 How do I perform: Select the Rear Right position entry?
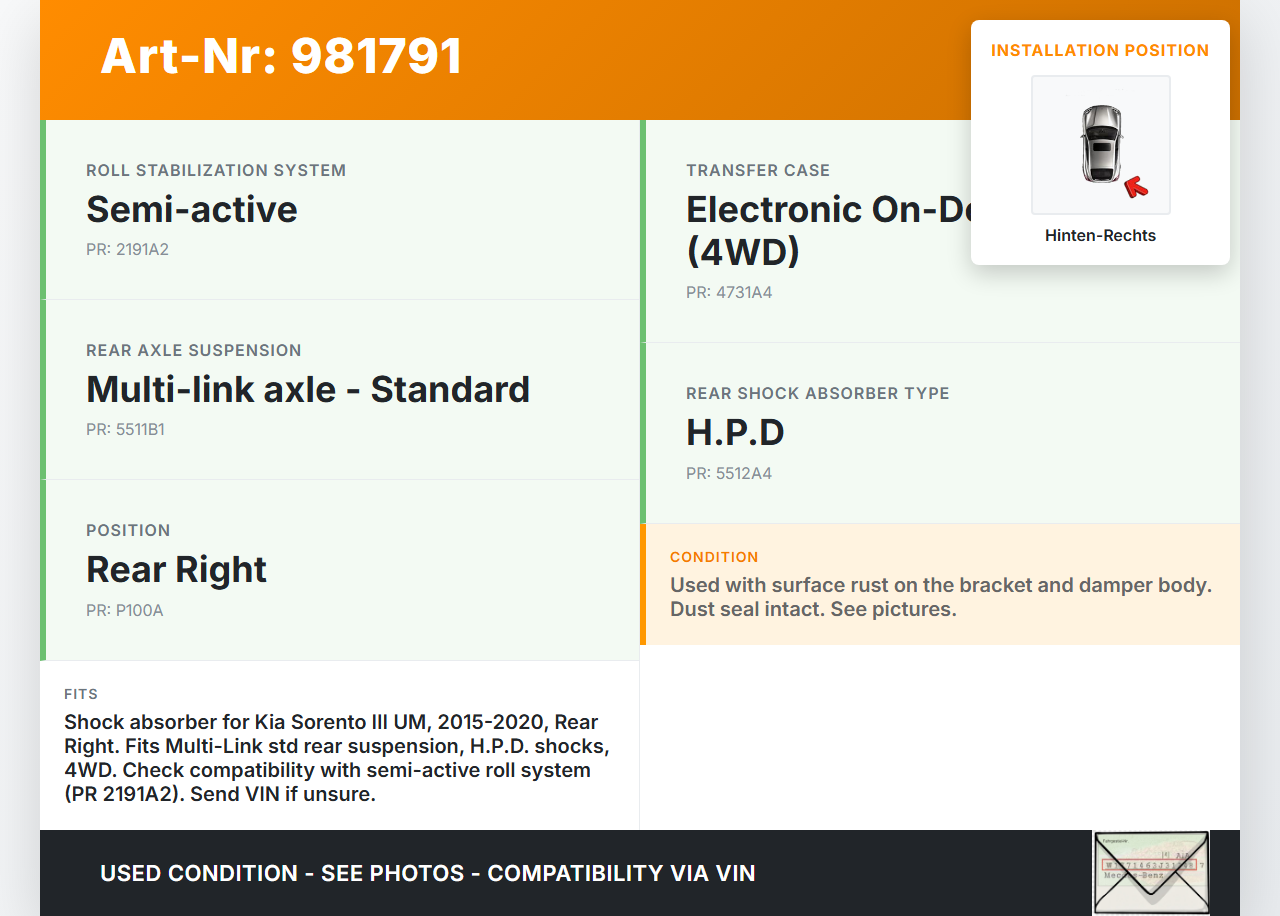(x=176, y=569)
